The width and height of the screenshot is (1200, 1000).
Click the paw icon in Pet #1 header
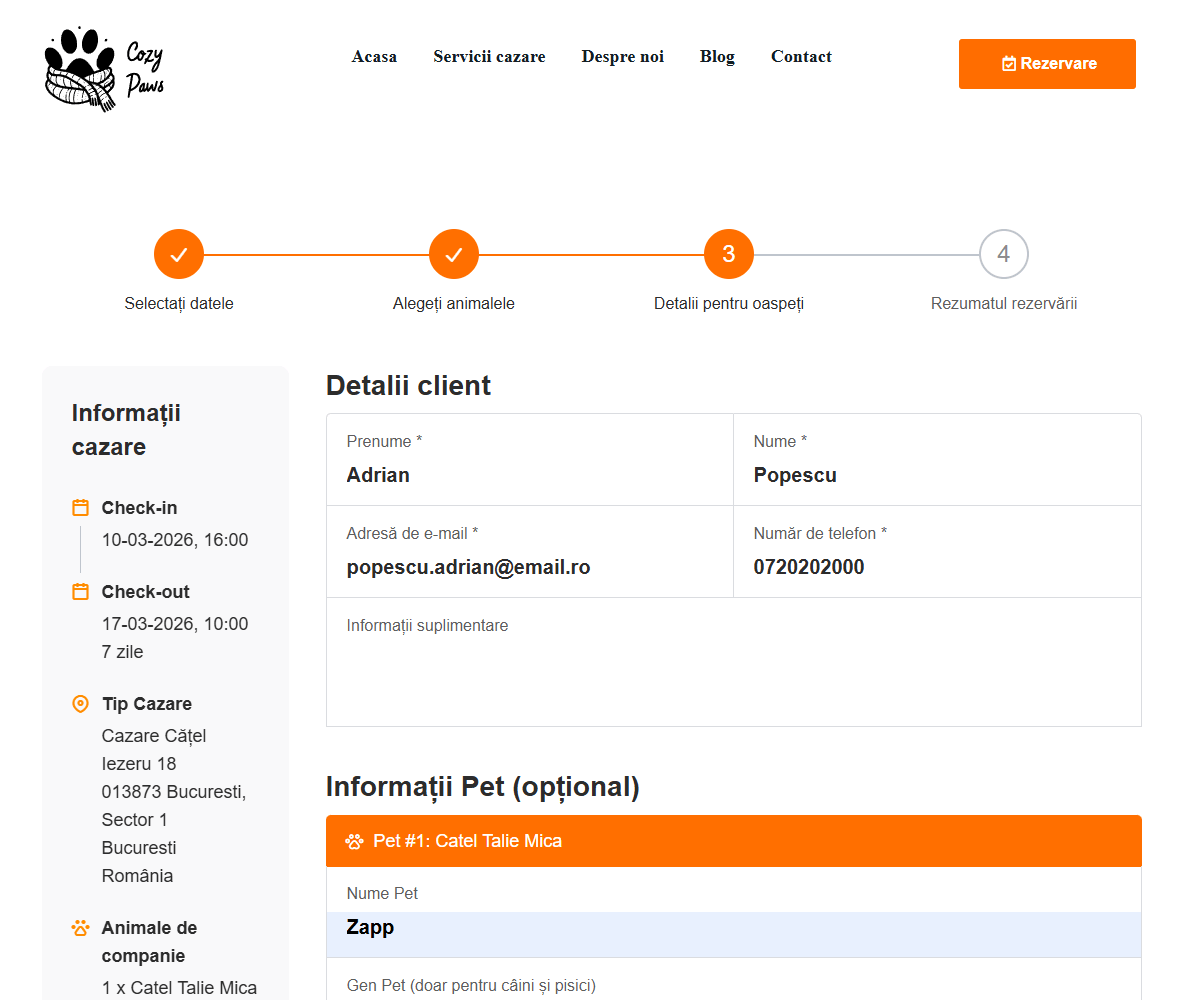[354, 841]
